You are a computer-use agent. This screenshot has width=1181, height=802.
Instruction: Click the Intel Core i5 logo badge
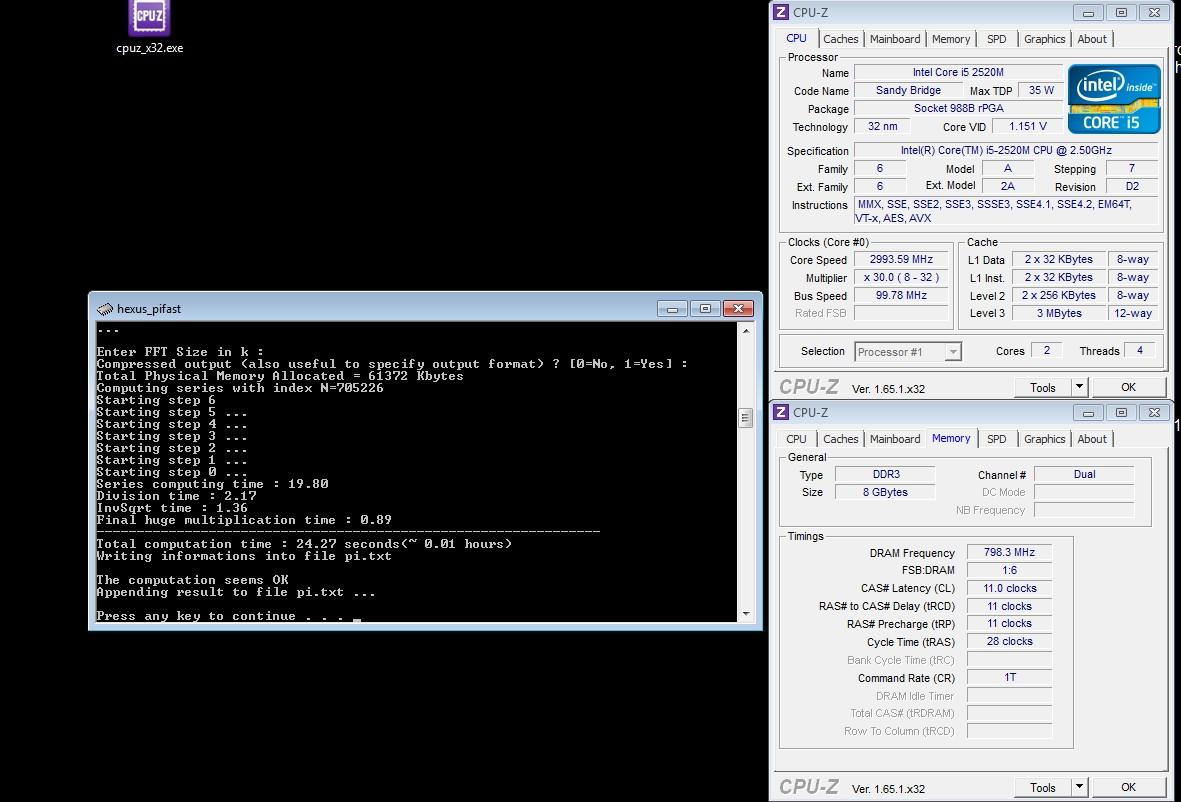[1114, 99]
